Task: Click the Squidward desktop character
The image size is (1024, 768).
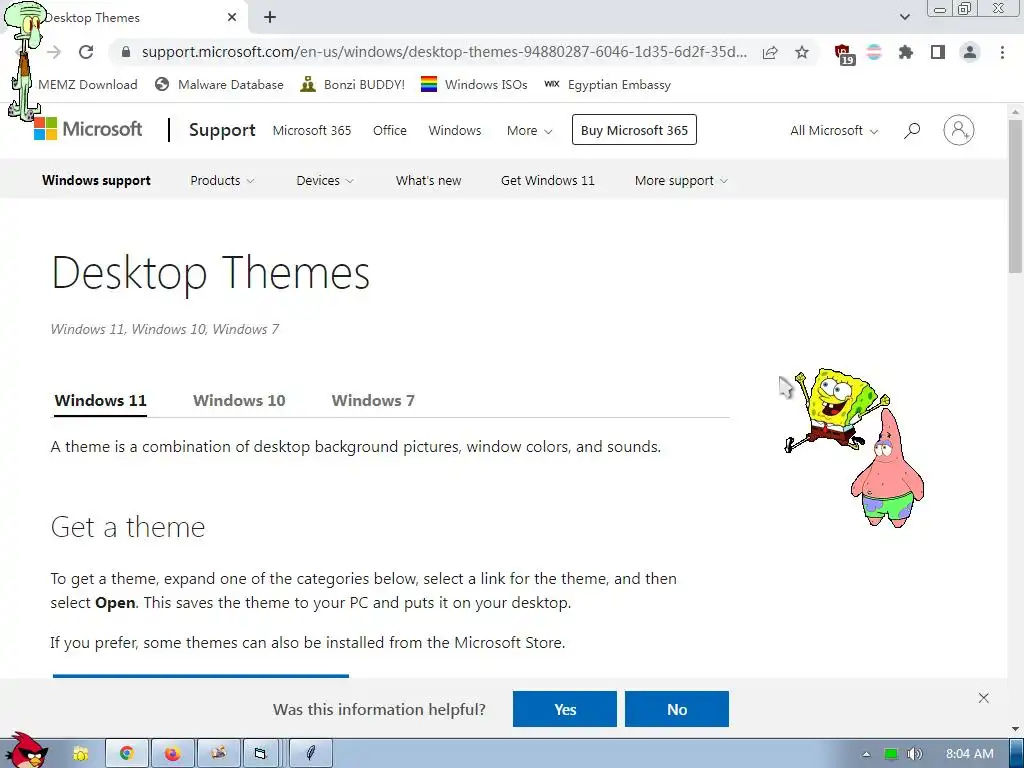Action: pyautogui.click(x=25, y=62)
